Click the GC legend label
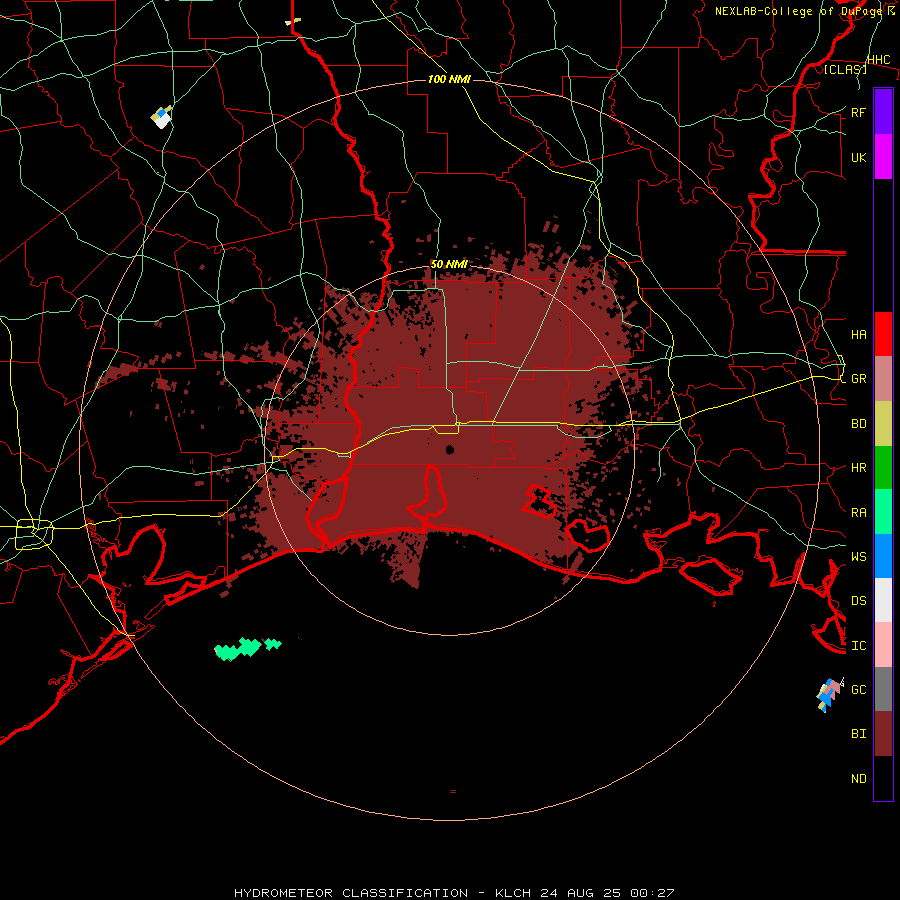 858,689
